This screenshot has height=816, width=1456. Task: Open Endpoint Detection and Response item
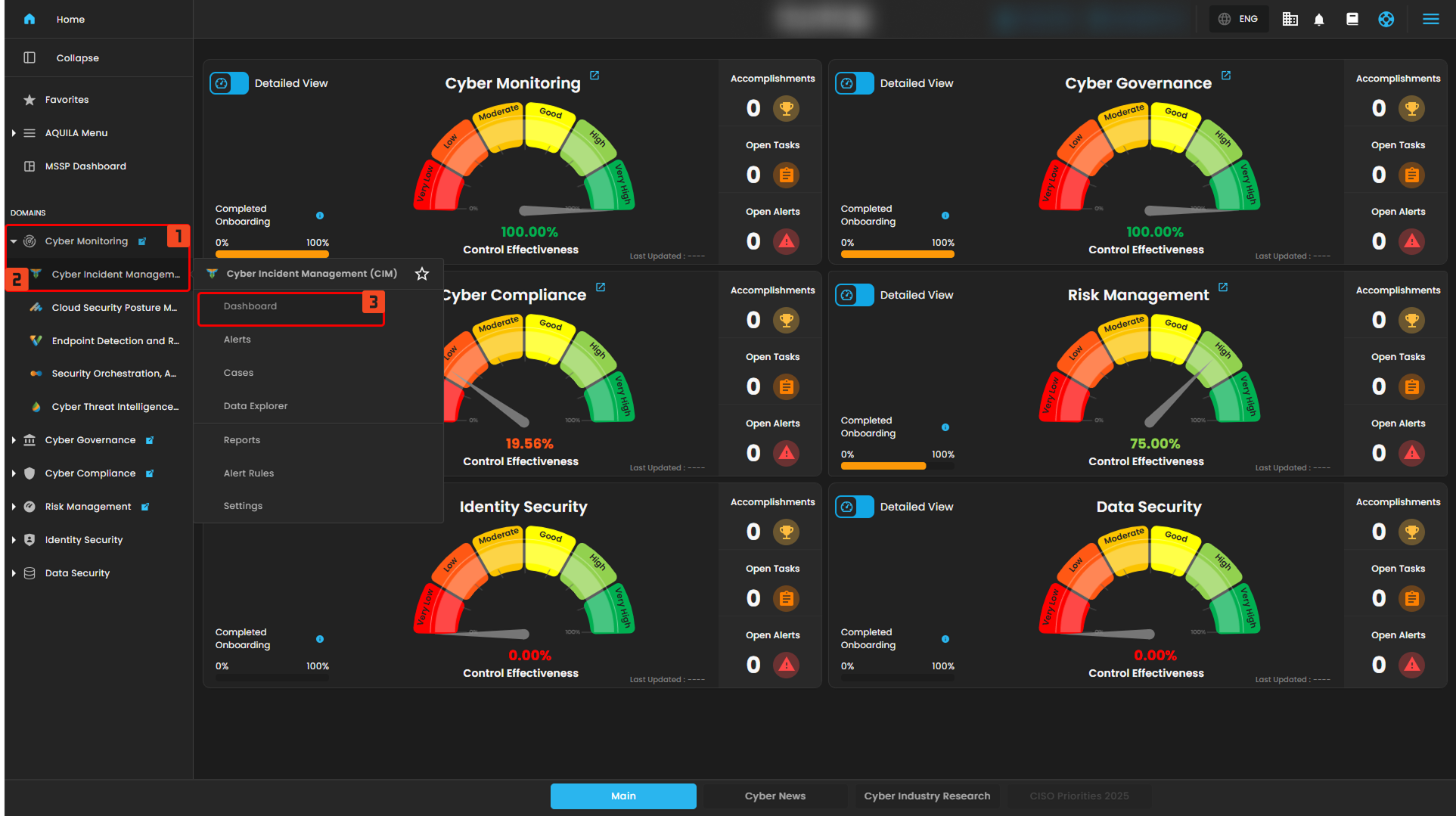pyautogui.click(x=115, y=341)
